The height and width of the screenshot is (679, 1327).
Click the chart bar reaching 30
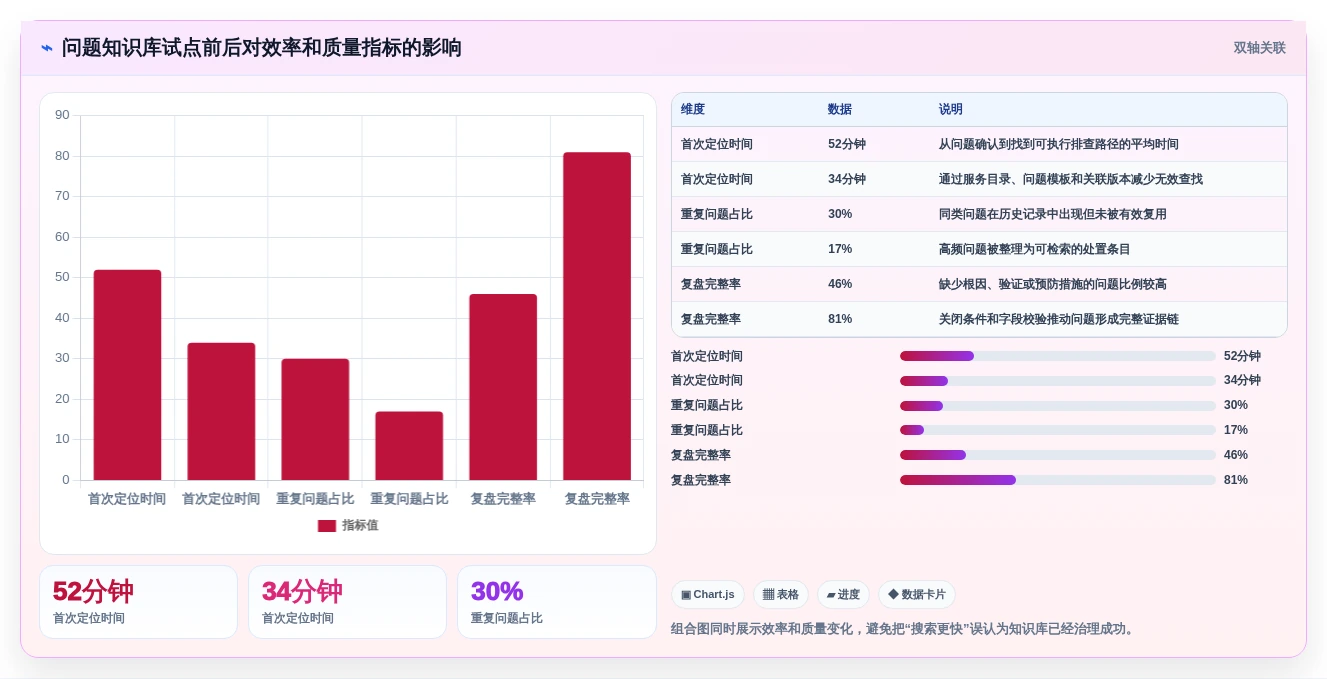[315, 419]
